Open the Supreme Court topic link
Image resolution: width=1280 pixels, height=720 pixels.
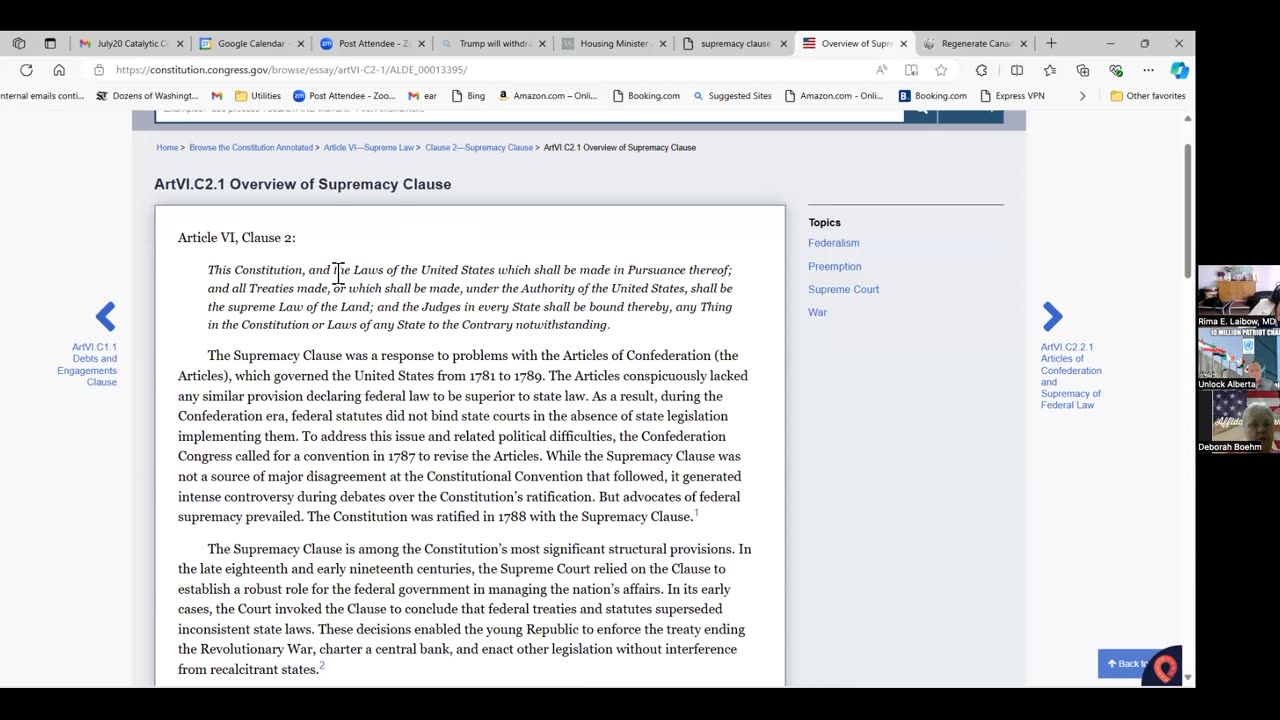pos(844,289)
